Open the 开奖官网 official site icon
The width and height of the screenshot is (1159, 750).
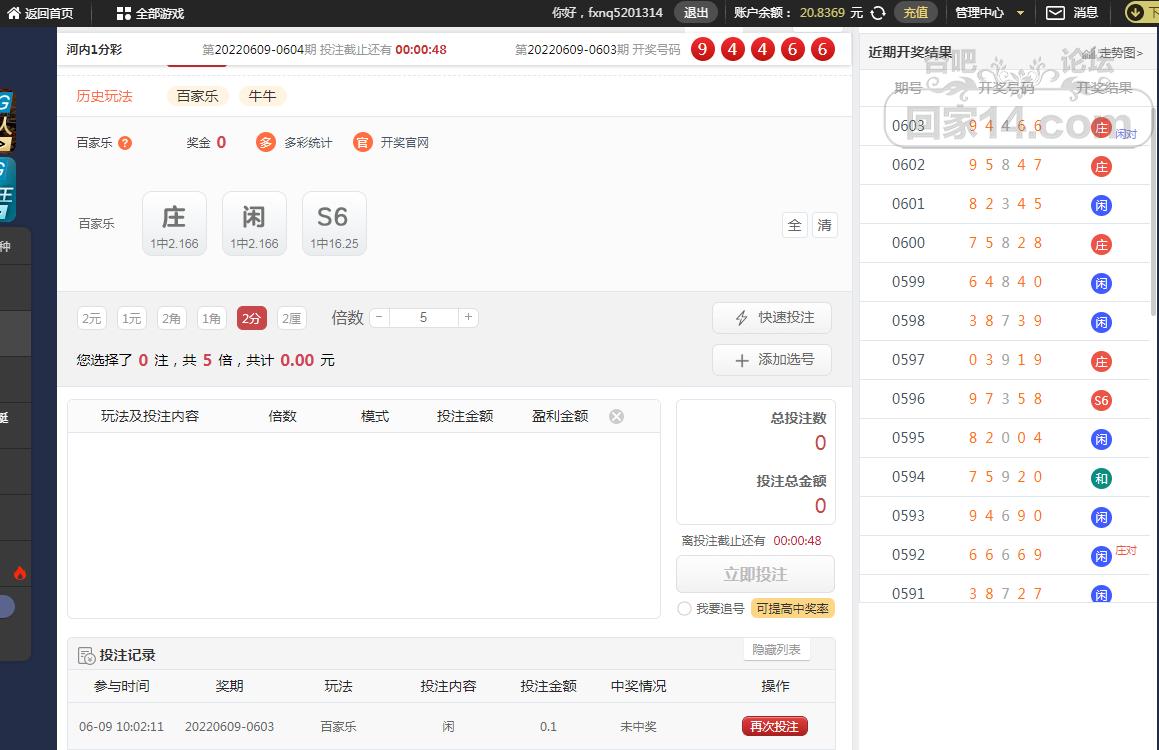(362, 143)
